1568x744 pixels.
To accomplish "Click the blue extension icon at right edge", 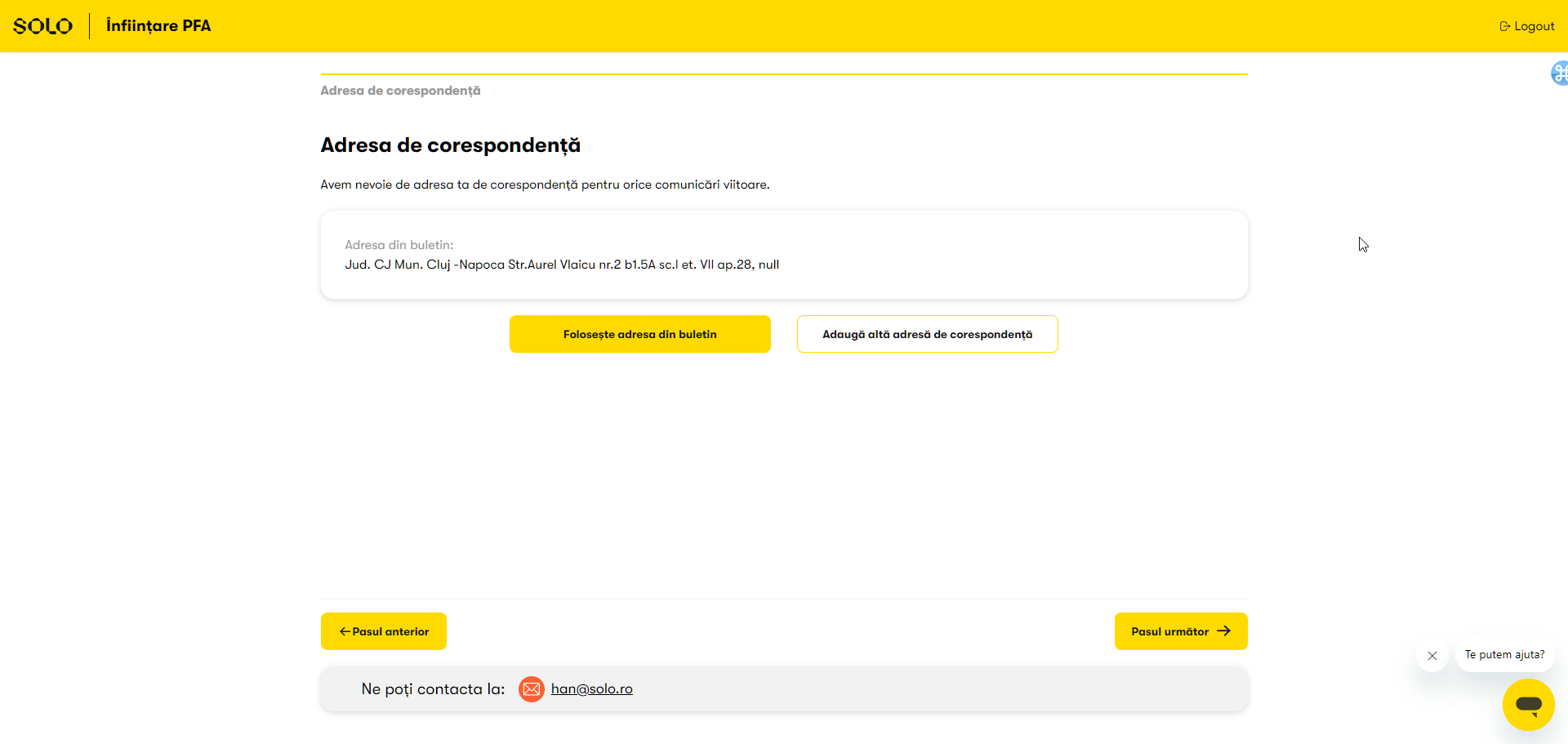I will (1559, 74).
